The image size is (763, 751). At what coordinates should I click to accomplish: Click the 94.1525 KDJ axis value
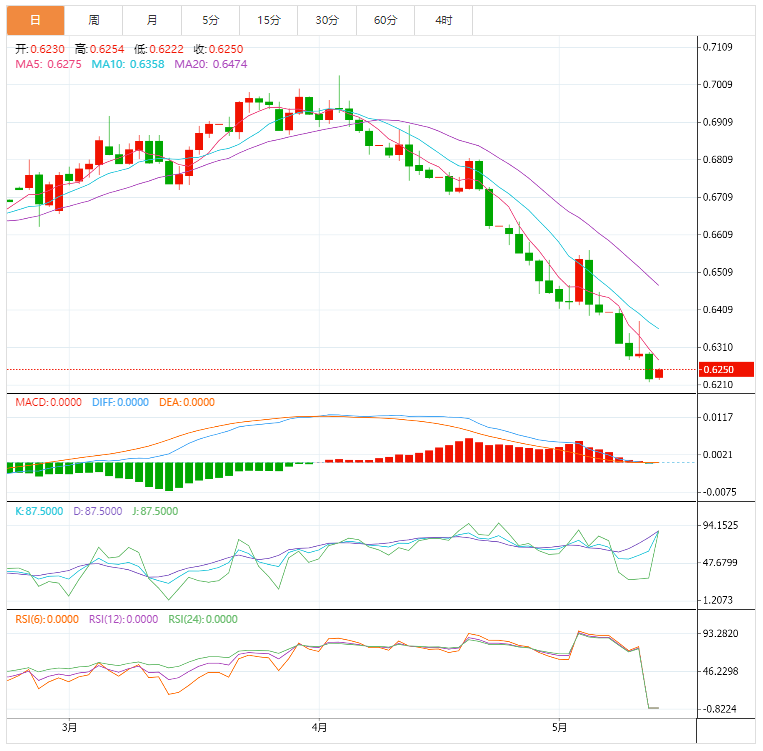pyautogui.click(x=720, y=525)
